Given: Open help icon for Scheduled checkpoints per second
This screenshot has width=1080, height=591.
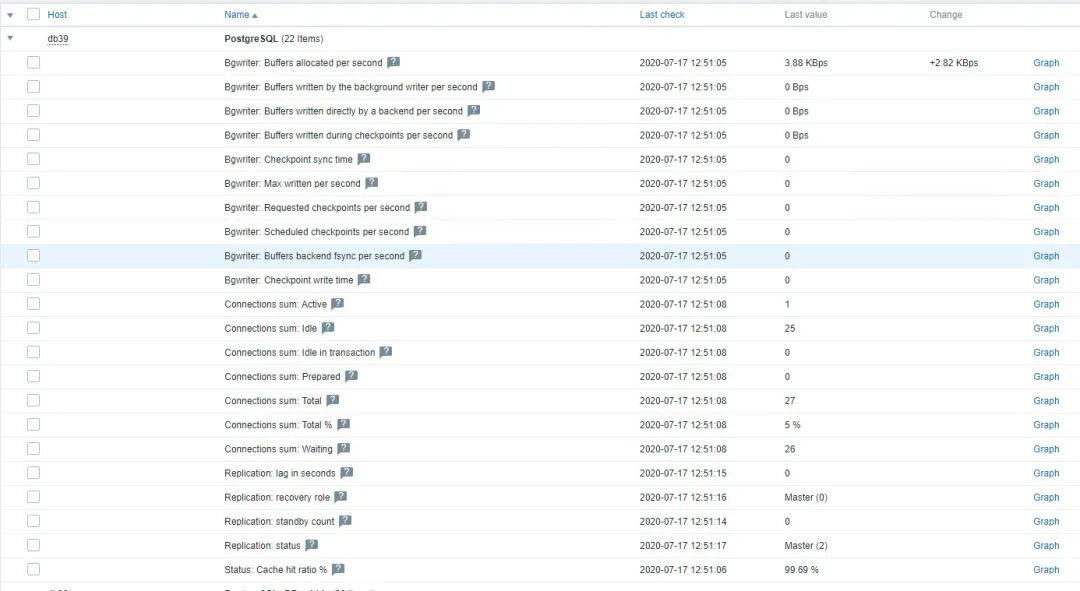Looking at the screenshot, I should (x=420, y=231).
